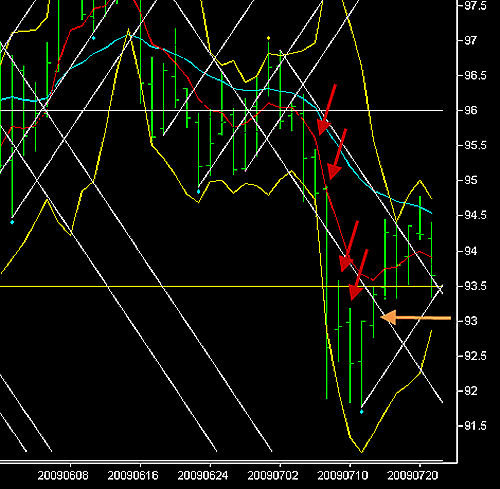Click the 91.5 price label at the bottom

coord(476,426)
